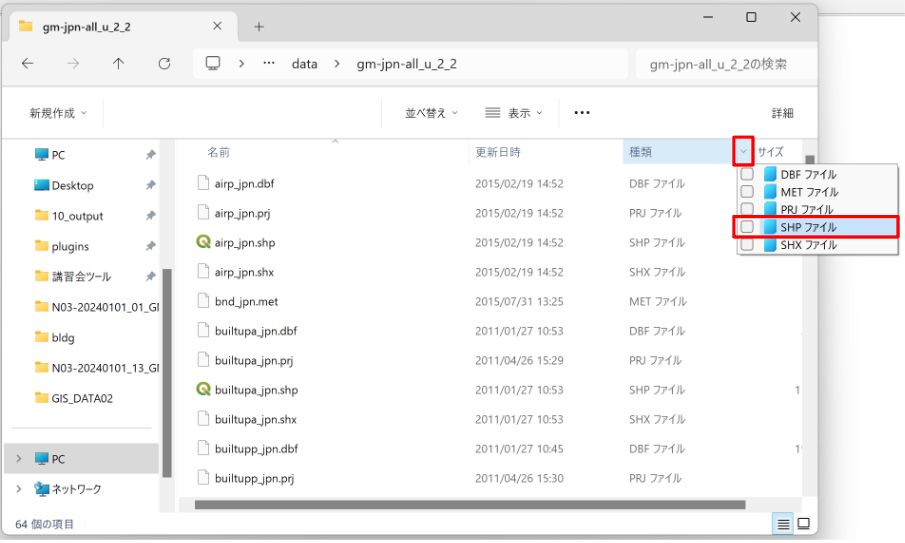Select file builtupa_jpn.shx
This screenshot has height=543, width=905.
point(256,419)
